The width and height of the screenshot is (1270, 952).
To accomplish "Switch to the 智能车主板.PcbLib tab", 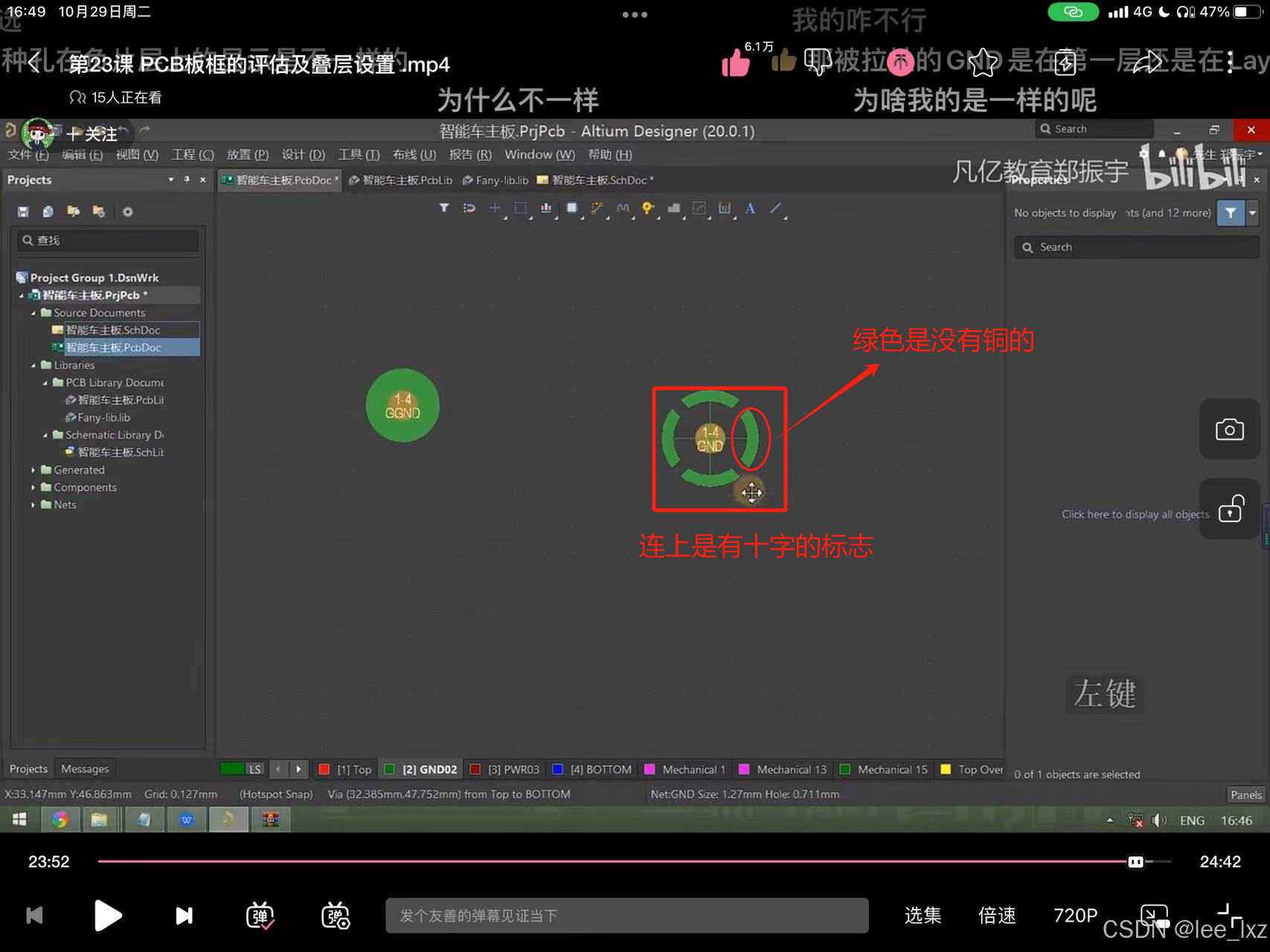I will tap(400, 181).
